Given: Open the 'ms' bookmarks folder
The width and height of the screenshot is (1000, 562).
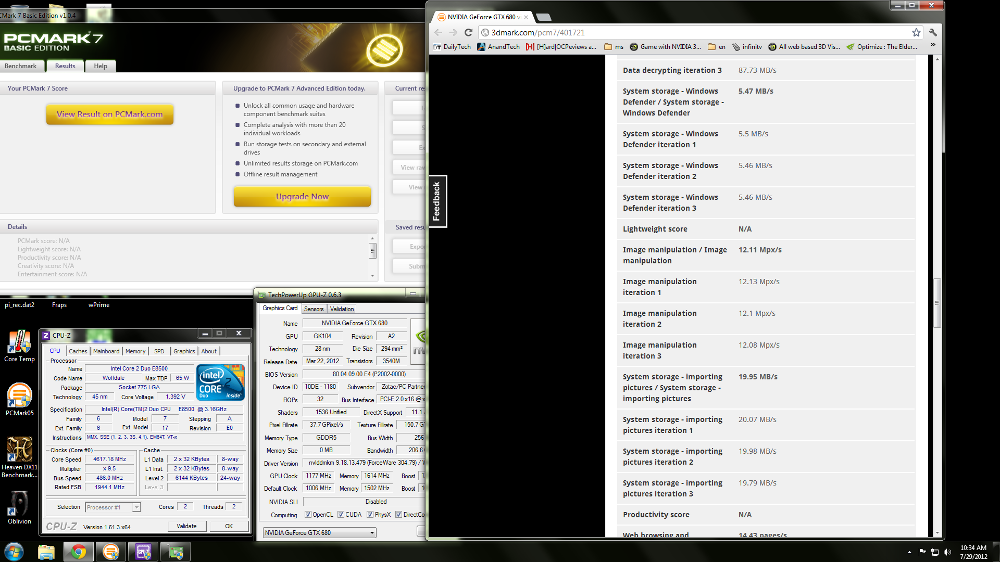Looking at the screenshot, I should (x=614, y=47).
